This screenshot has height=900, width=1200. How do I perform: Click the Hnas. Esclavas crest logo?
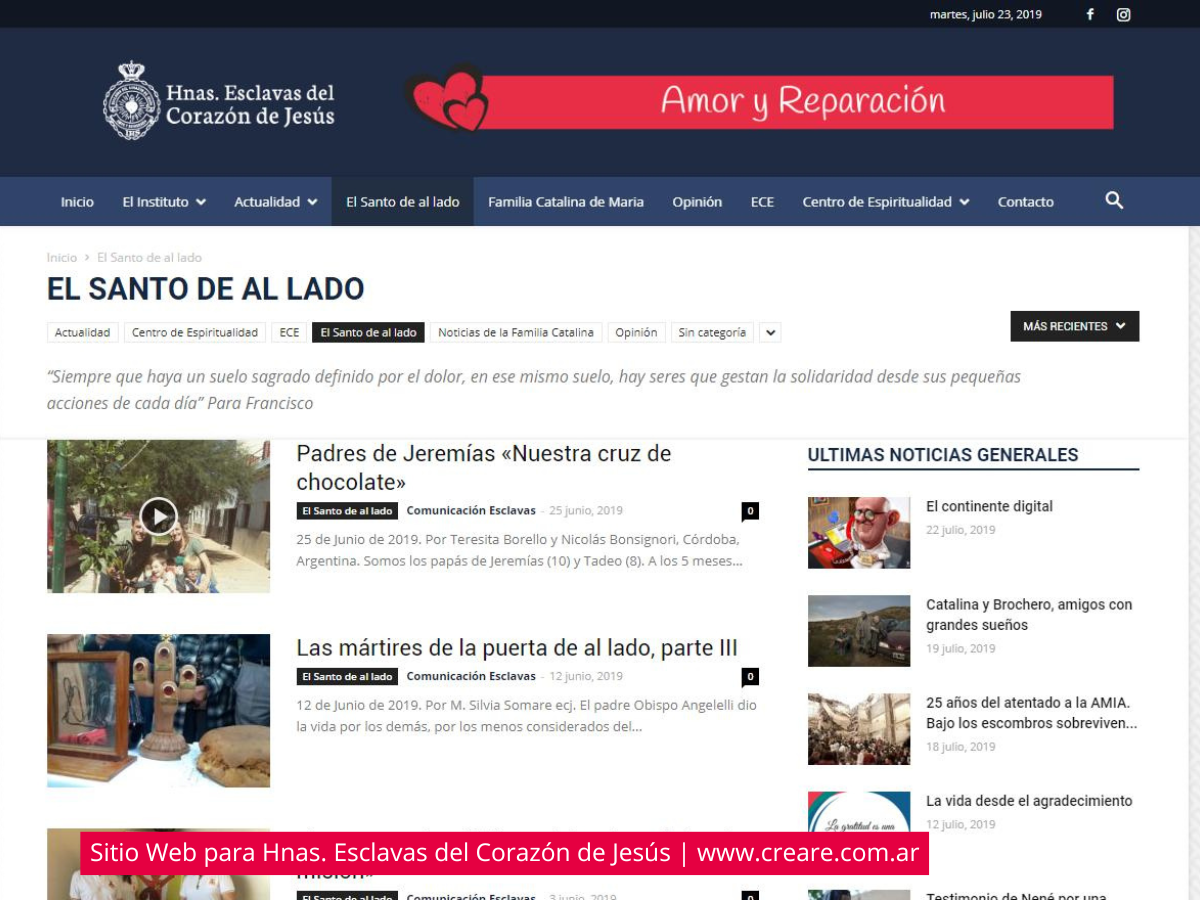pyautogui.click(x=131, y=101)
